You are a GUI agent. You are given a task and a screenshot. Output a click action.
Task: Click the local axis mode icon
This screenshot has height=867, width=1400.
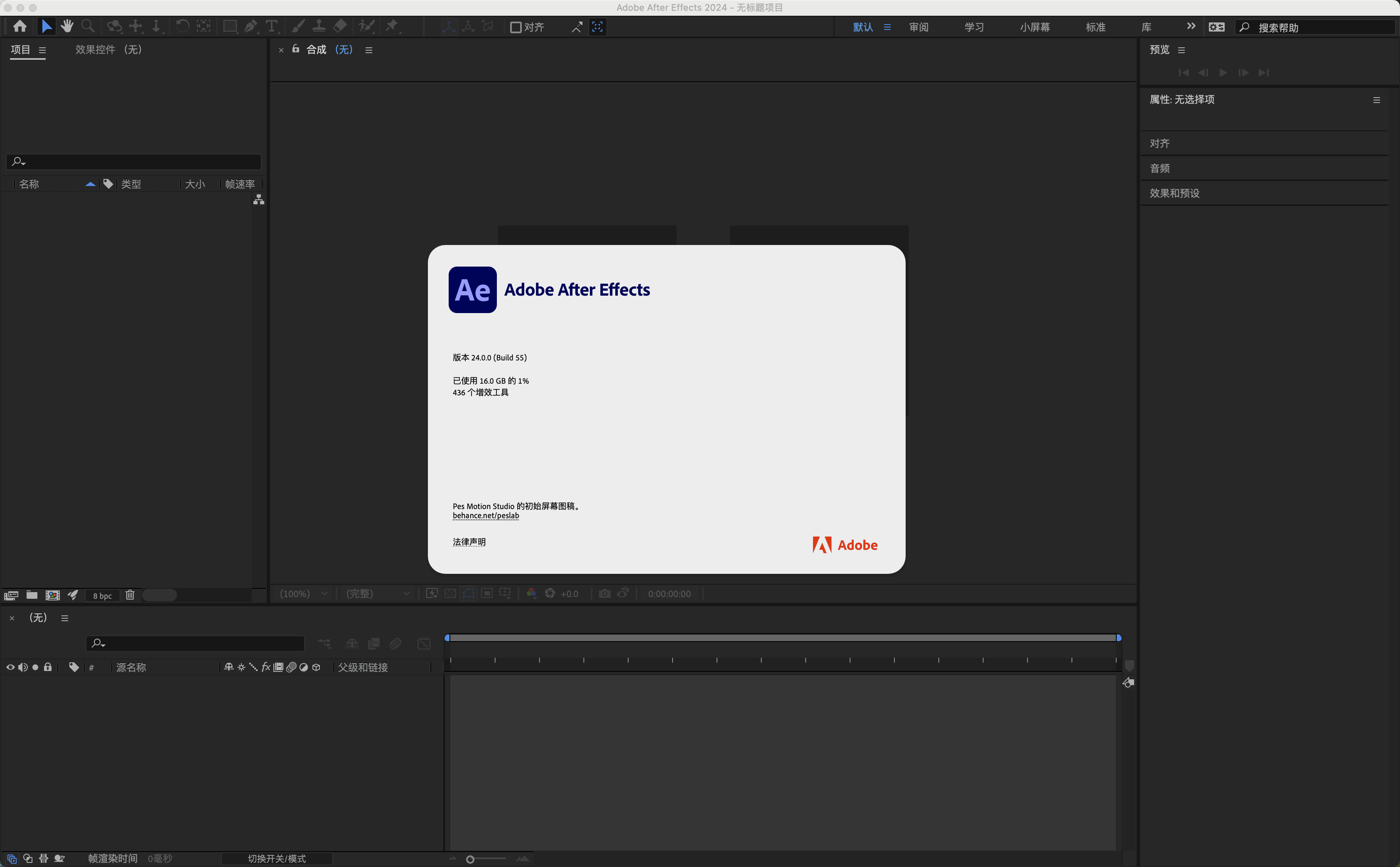[x=449, y=27]
